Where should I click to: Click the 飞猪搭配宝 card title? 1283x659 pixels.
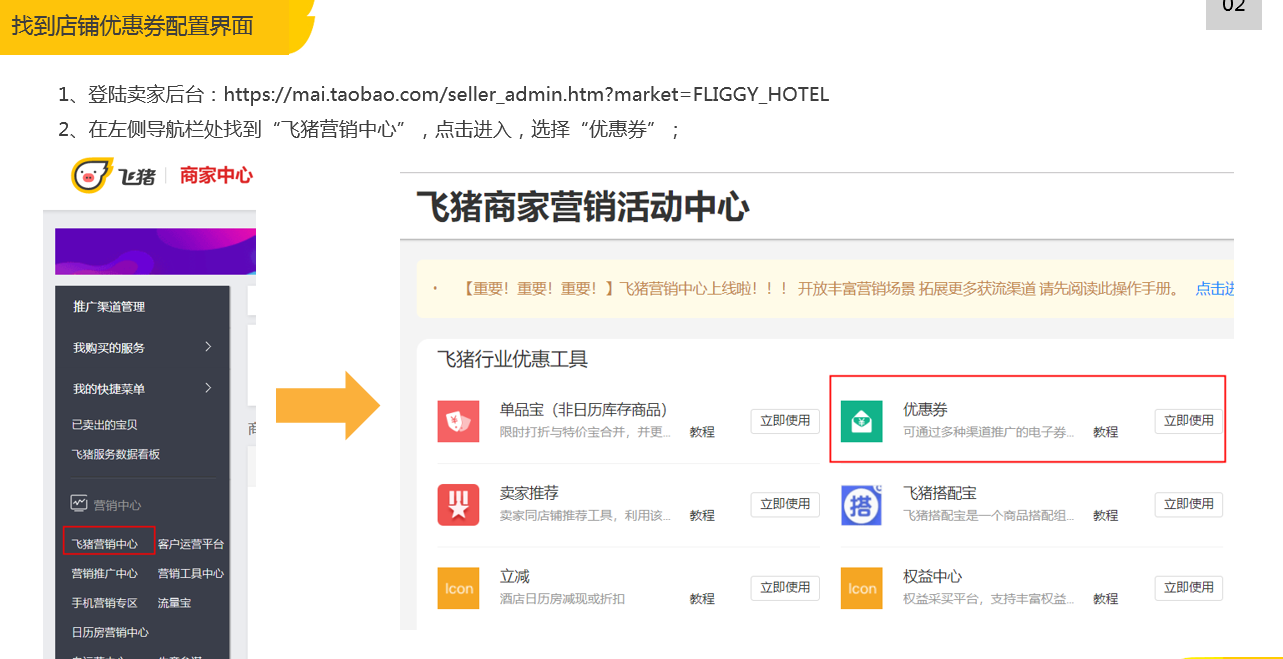[x=940, y=492]
